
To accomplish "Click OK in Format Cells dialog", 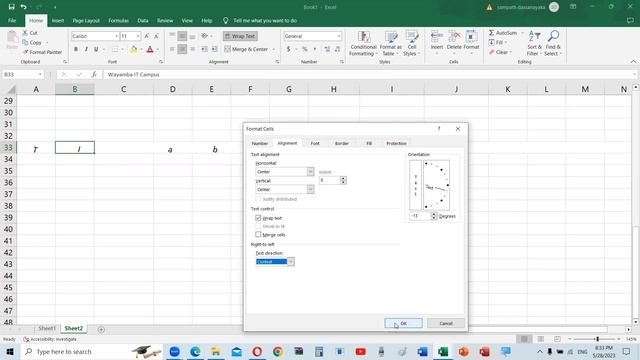I will click(x=403, y=323).
